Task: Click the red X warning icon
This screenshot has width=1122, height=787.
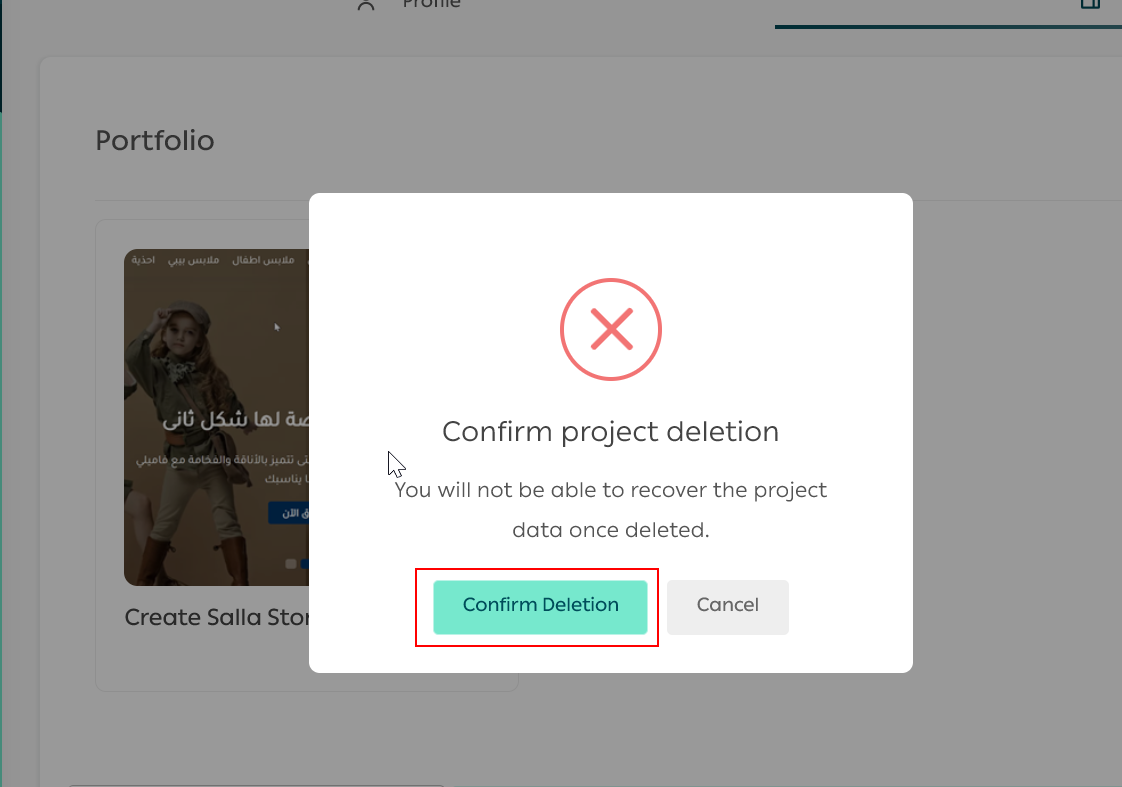Action: pos(610,329)
